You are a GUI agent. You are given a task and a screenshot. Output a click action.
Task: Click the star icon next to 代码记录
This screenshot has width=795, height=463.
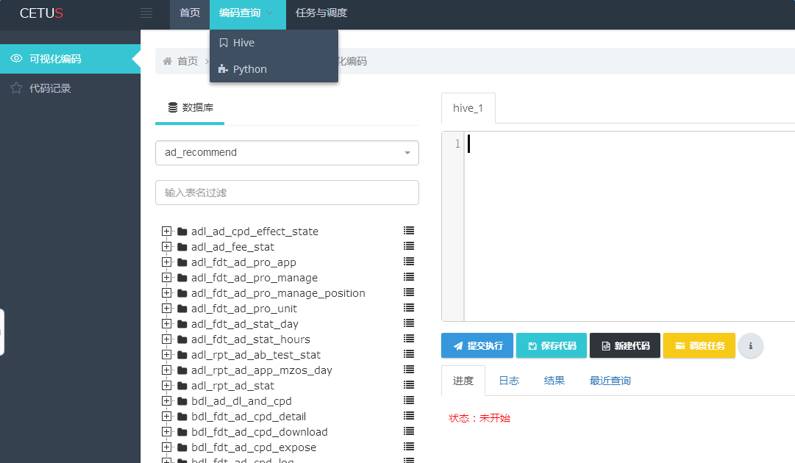[x=16, y=88]
